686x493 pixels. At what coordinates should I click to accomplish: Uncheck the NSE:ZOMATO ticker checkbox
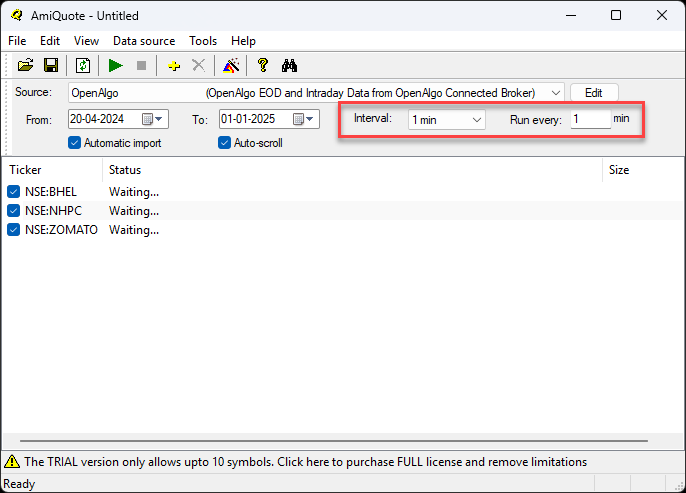(14, 230)
